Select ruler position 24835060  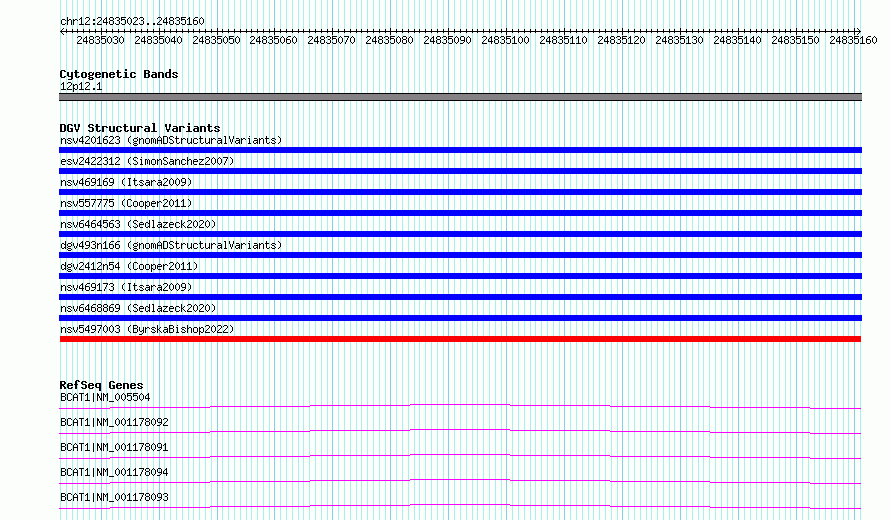click(x=274, y=40)
